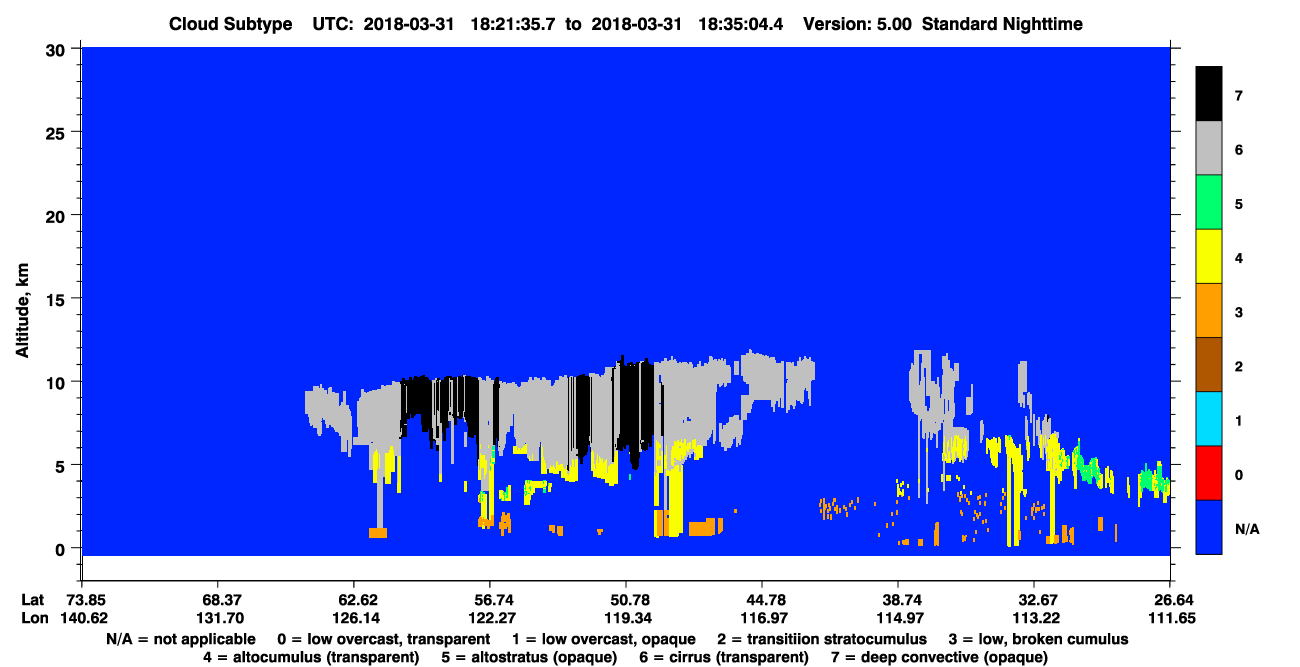Click the gray color swatch labeled 6

(1209, 149)
